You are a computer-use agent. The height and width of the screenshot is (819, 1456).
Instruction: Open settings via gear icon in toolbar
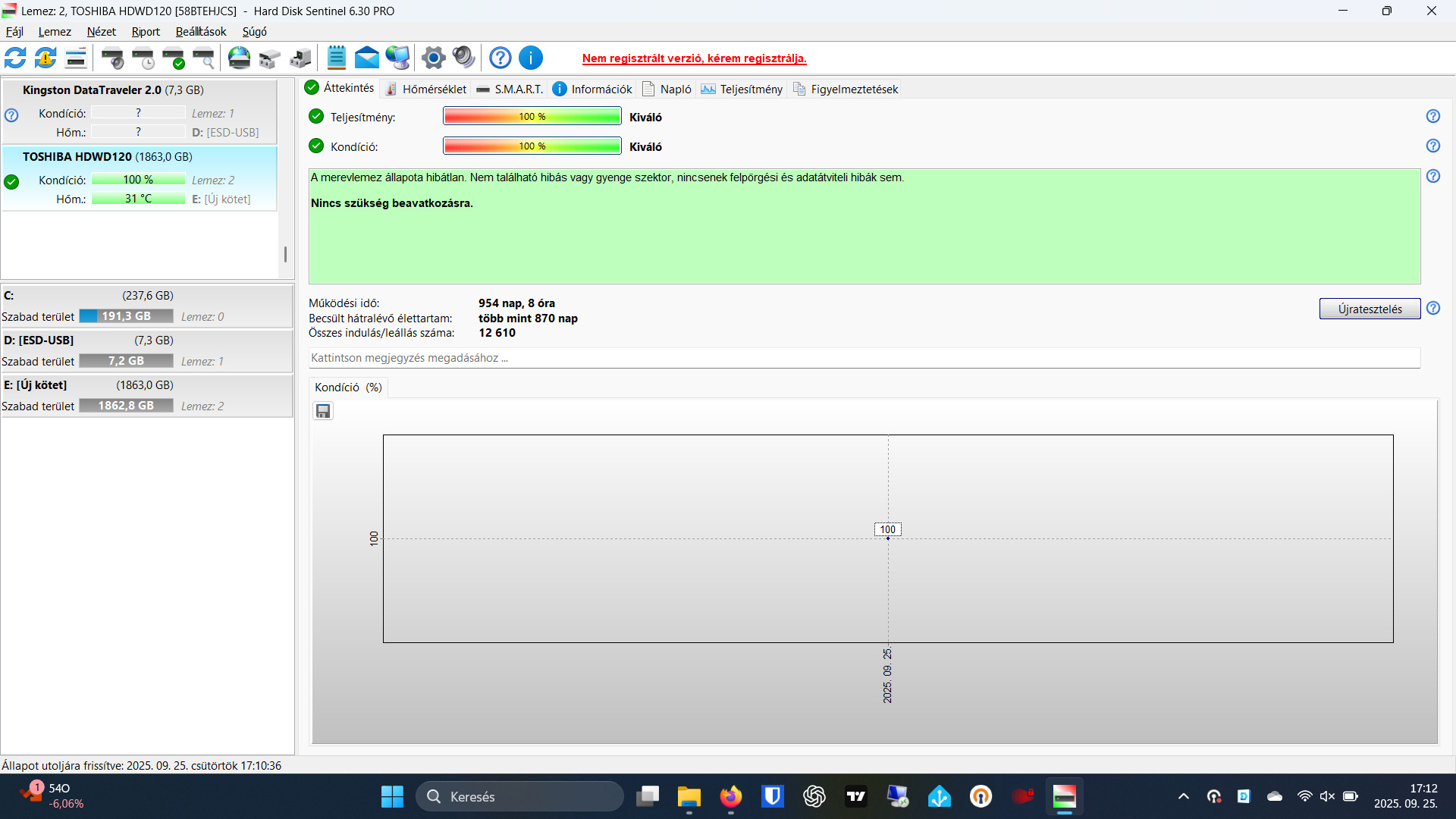pos(433,58)
